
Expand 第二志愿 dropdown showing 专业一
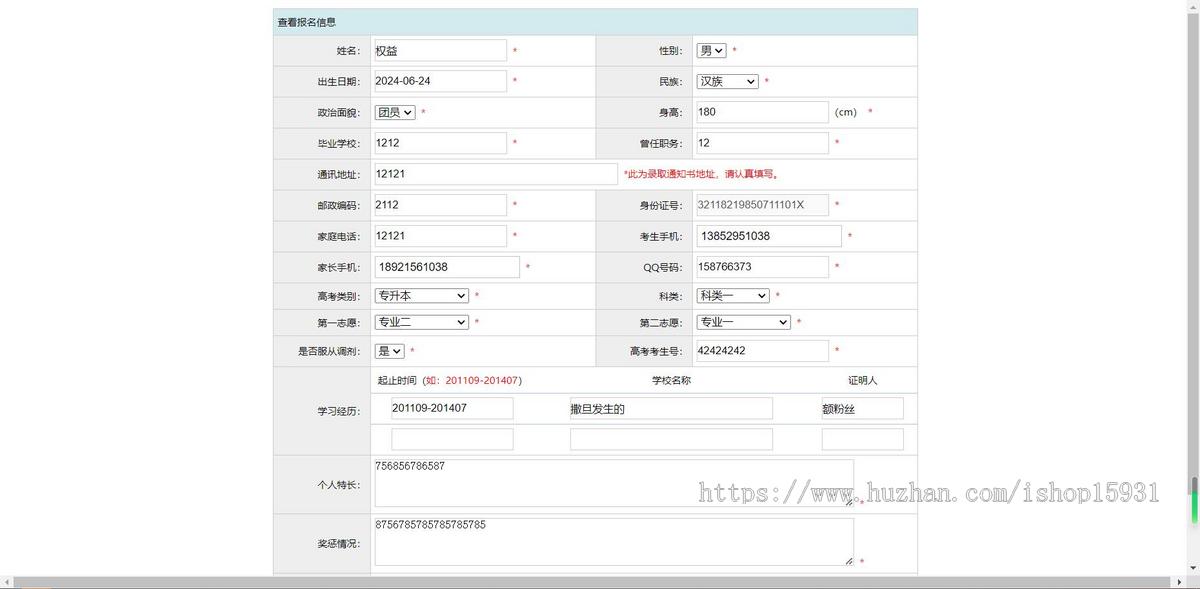tap(743, 322)
